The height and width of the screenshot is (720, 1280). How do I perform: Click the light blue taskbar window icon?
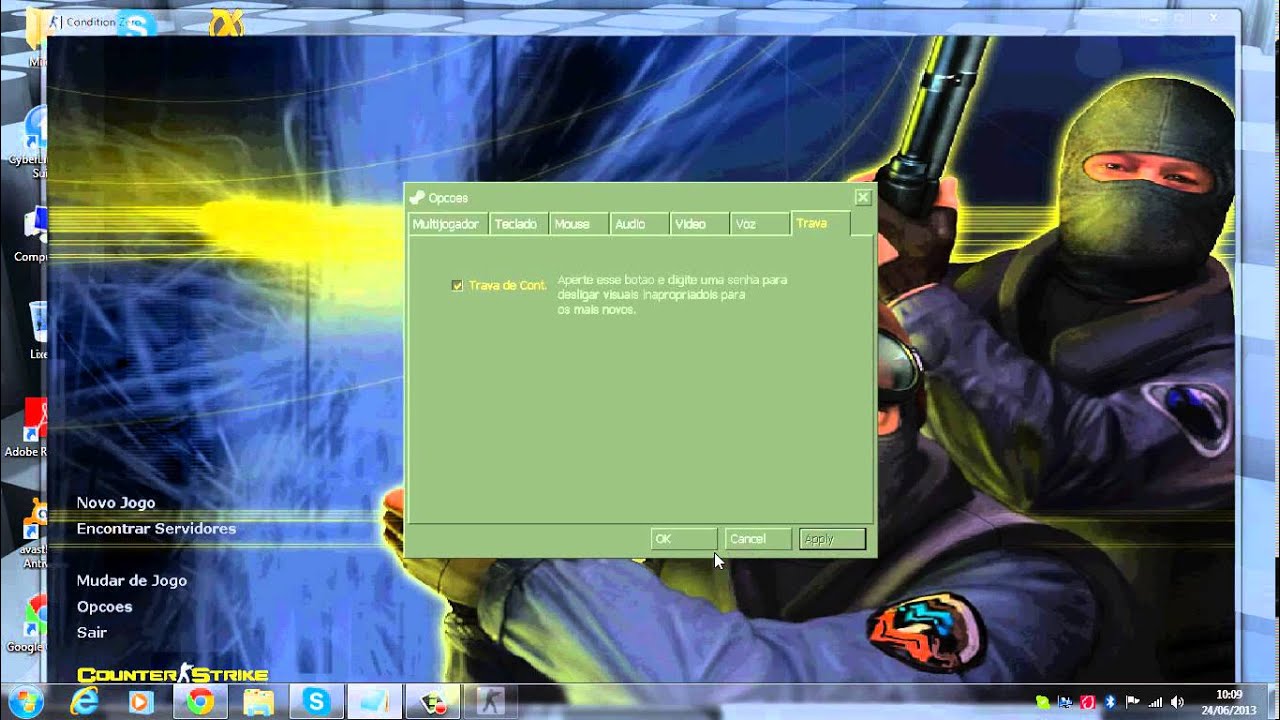click(374, 701)
